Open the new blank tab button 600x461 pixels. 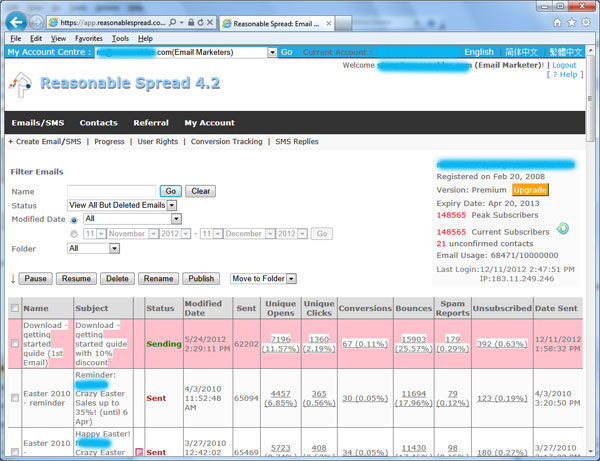343,23
